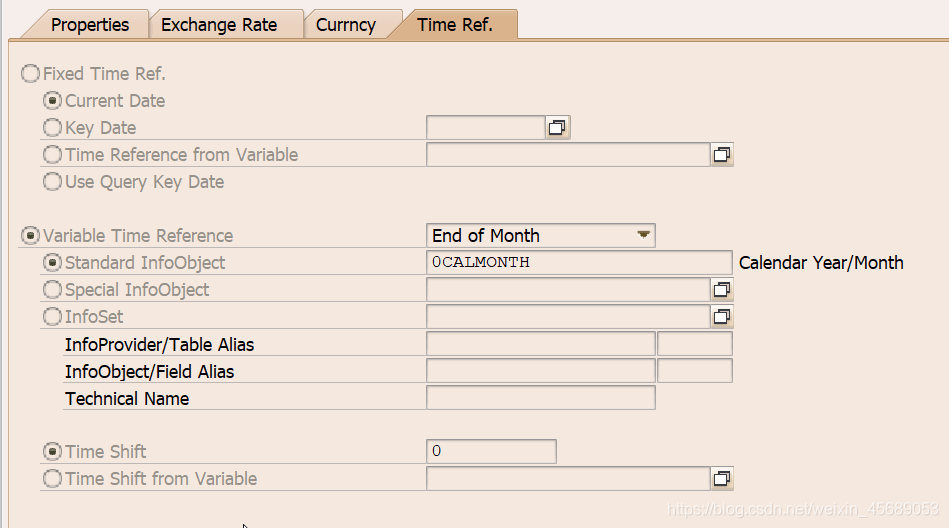949x528 pixels.
Task: Choose Use Query Key Date option
Action: [x=52, y=182]
